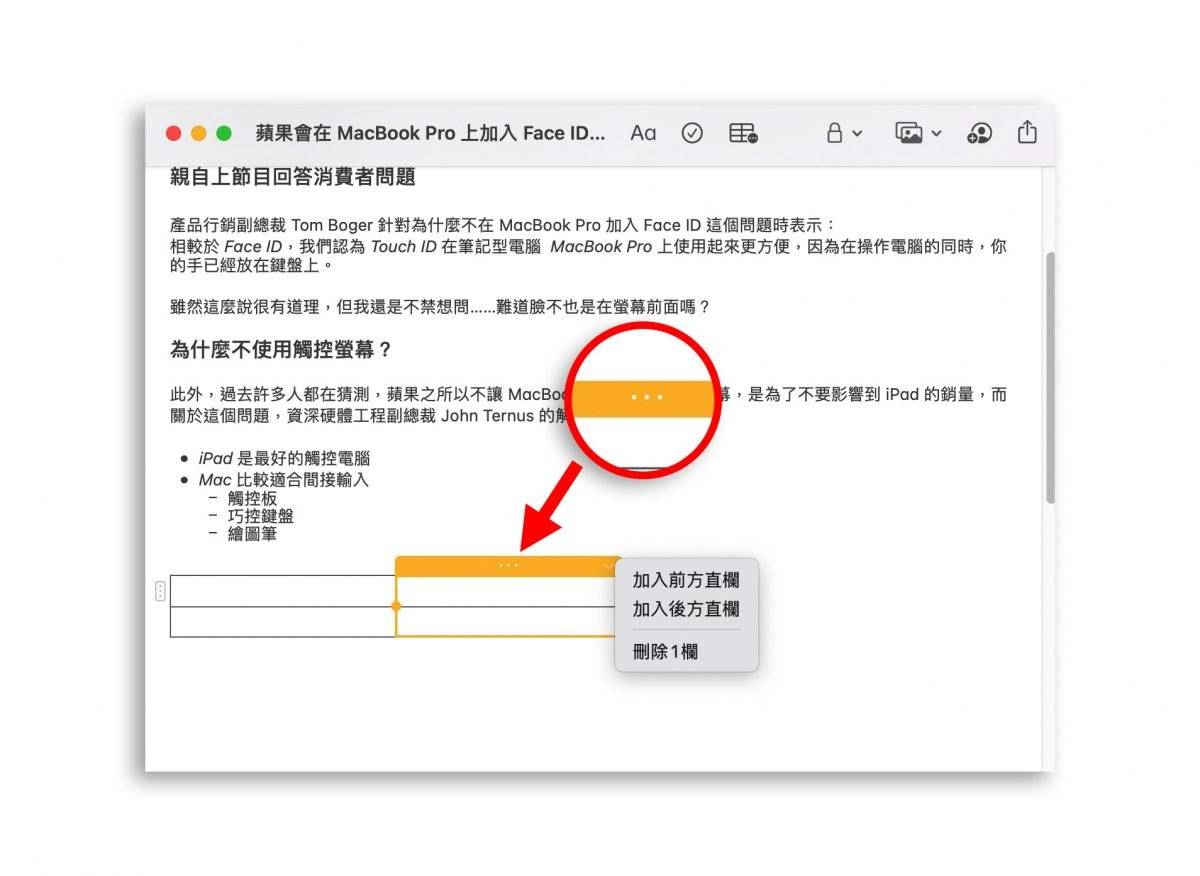This screenshot has height=876, width=1200.
Task: Insert a checklist with the checkmark icon
Action: (692, 133)
